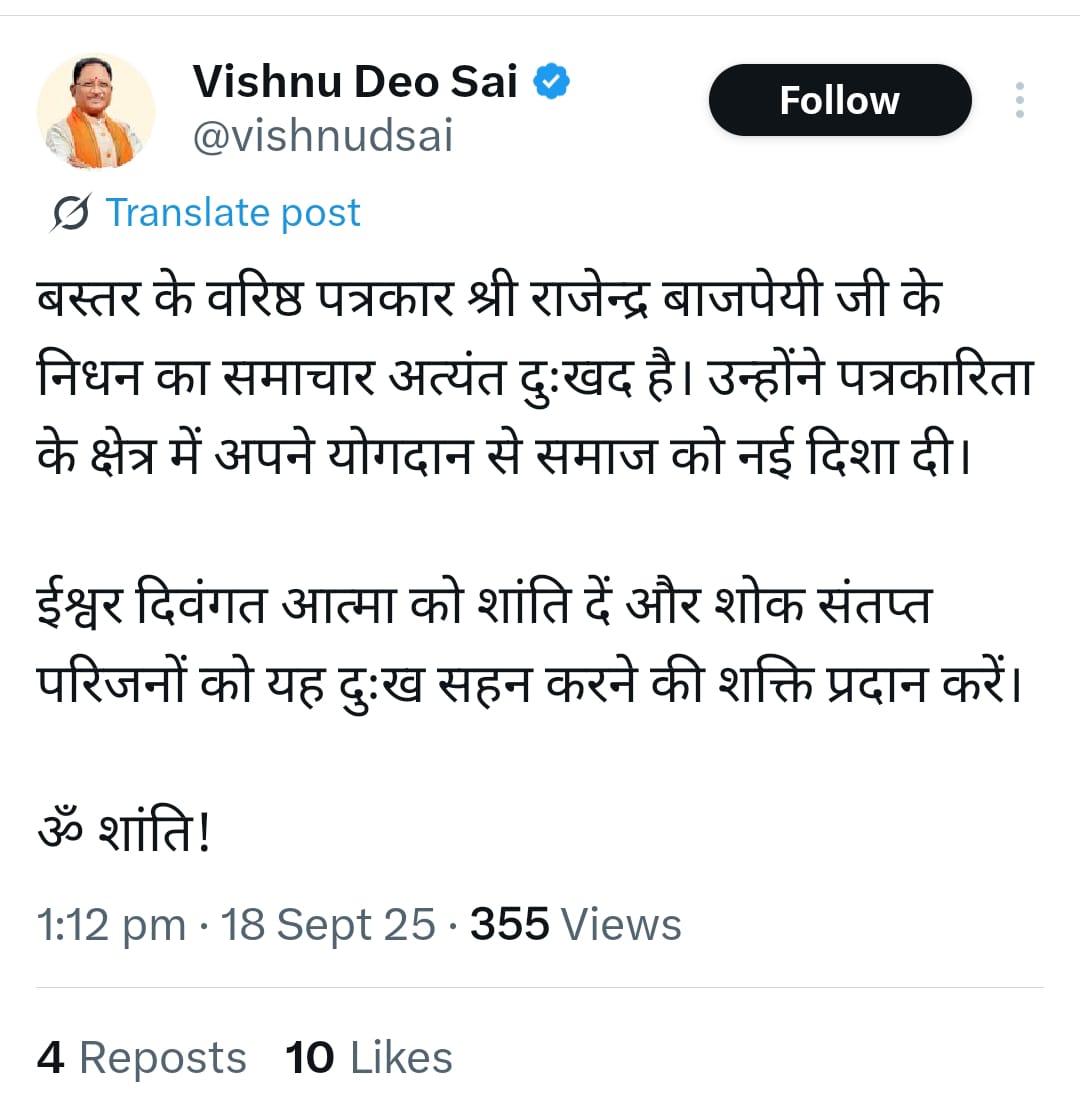This screenshot has width=1080, height=1109.
Task: Click the 18 Sept 25 date
Action: tap(329, 925)
